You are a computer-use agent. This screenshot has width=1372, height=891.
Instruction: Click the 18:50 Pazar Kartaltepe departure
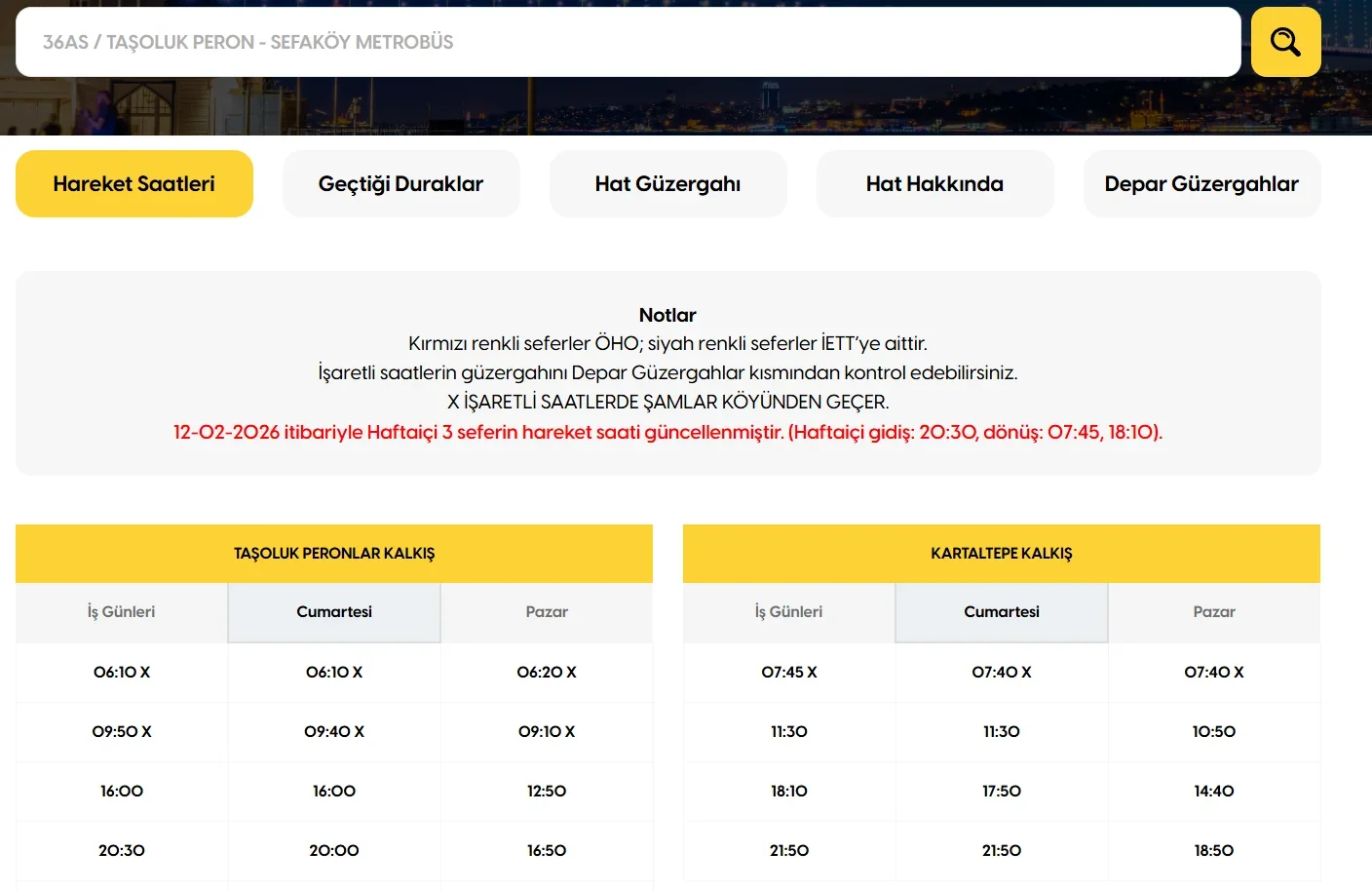[1214, 850]
